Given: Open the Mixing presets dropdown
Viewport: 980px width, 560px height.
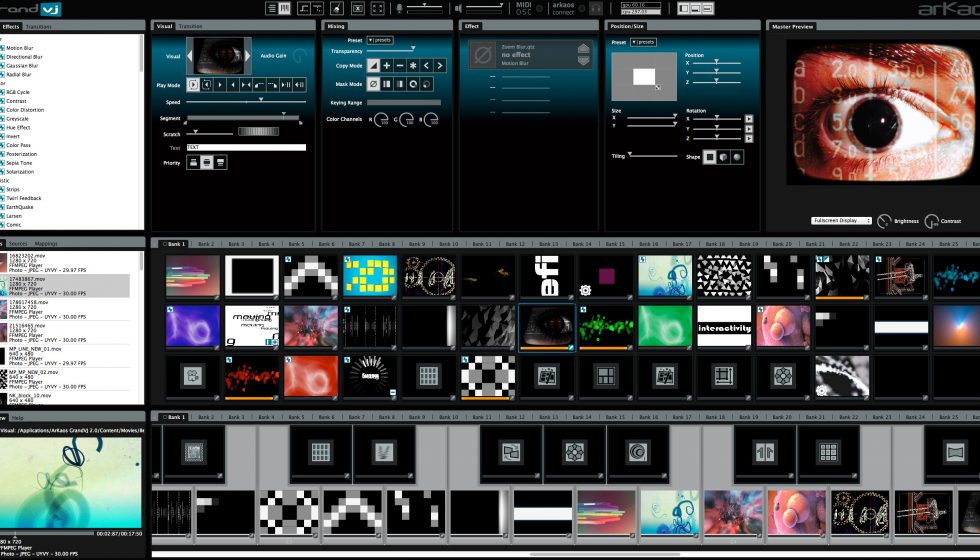Looking at the screenshot, I should coord(379,40).
